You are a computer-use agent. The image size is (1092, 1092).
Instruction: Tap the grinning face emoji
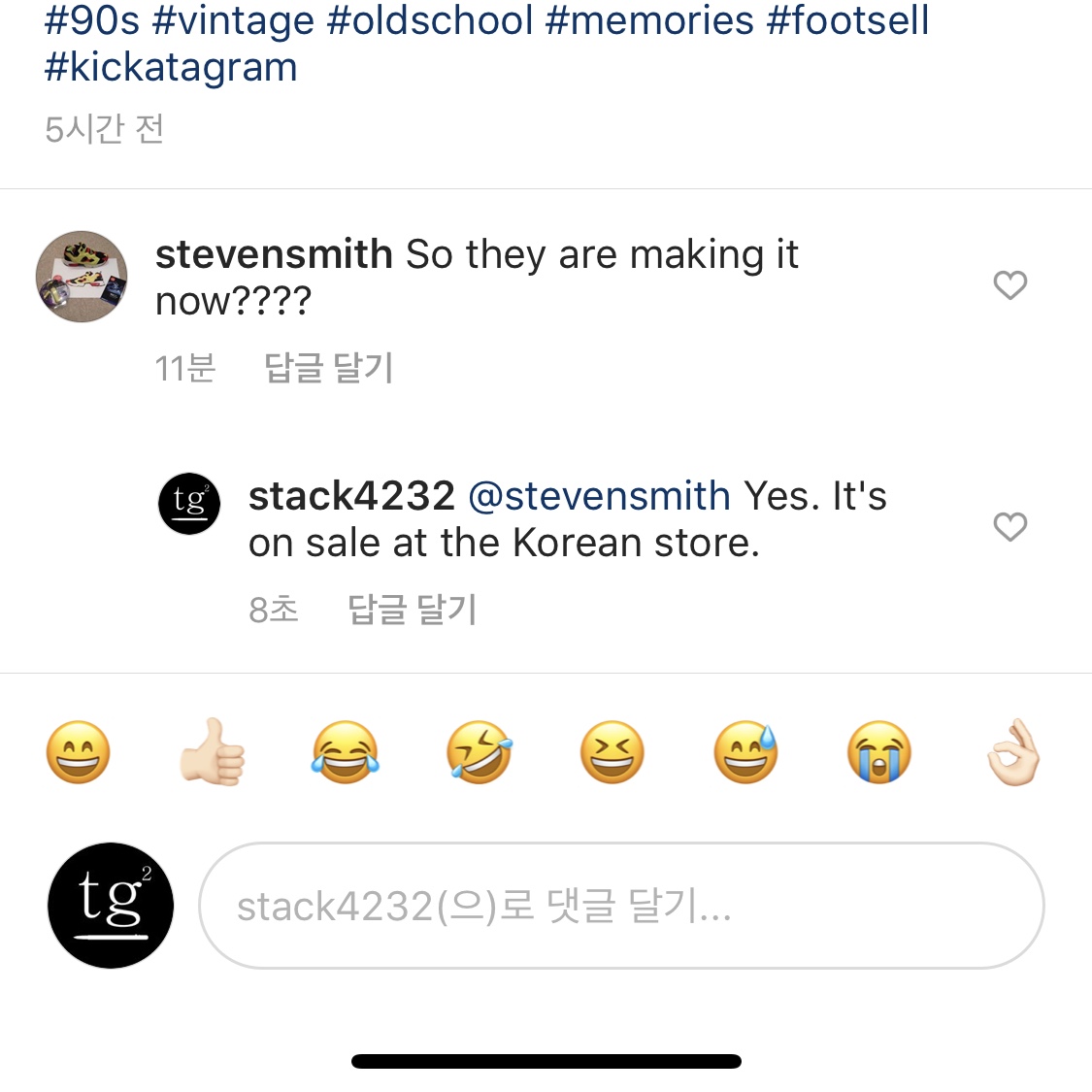tap(79, 752)
